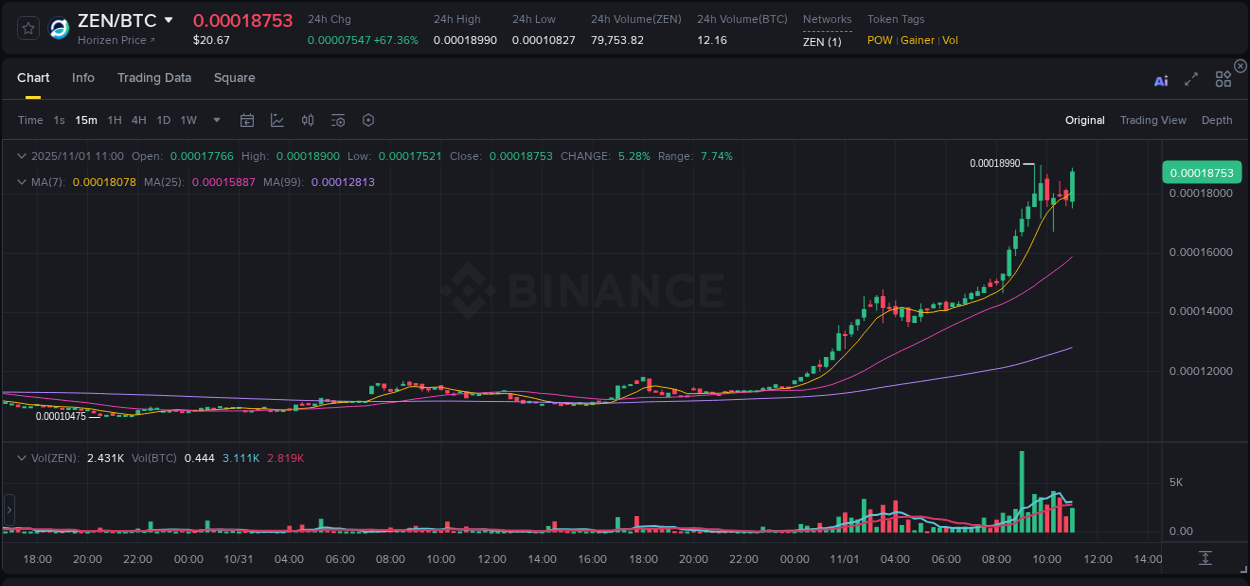Open chart settings via hexagon icon
The height and width of the screenshot is (586, 1250).
pyautogui.click(x=368, y=120)
